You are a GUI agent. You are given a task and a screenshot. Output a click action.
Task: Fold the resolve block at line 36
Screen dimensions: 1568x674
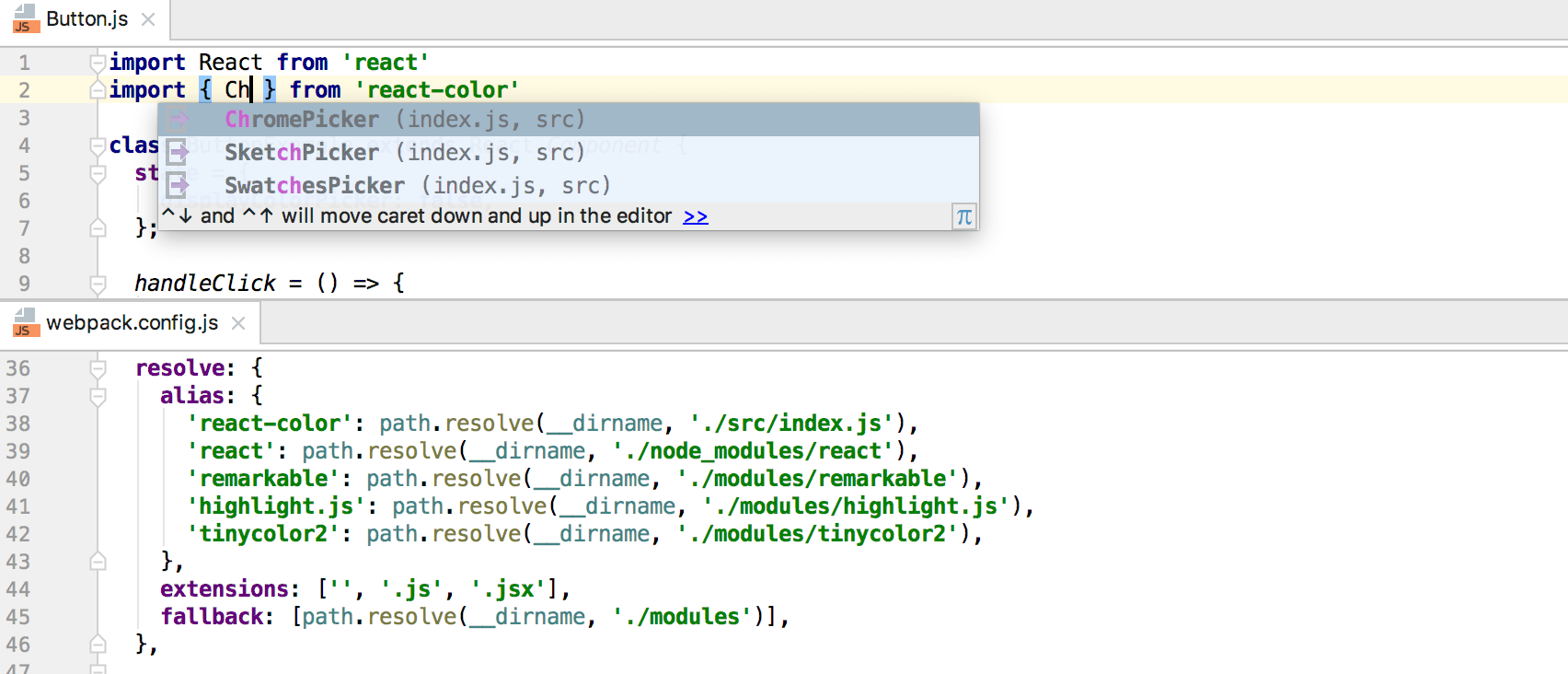coord(98,368)
